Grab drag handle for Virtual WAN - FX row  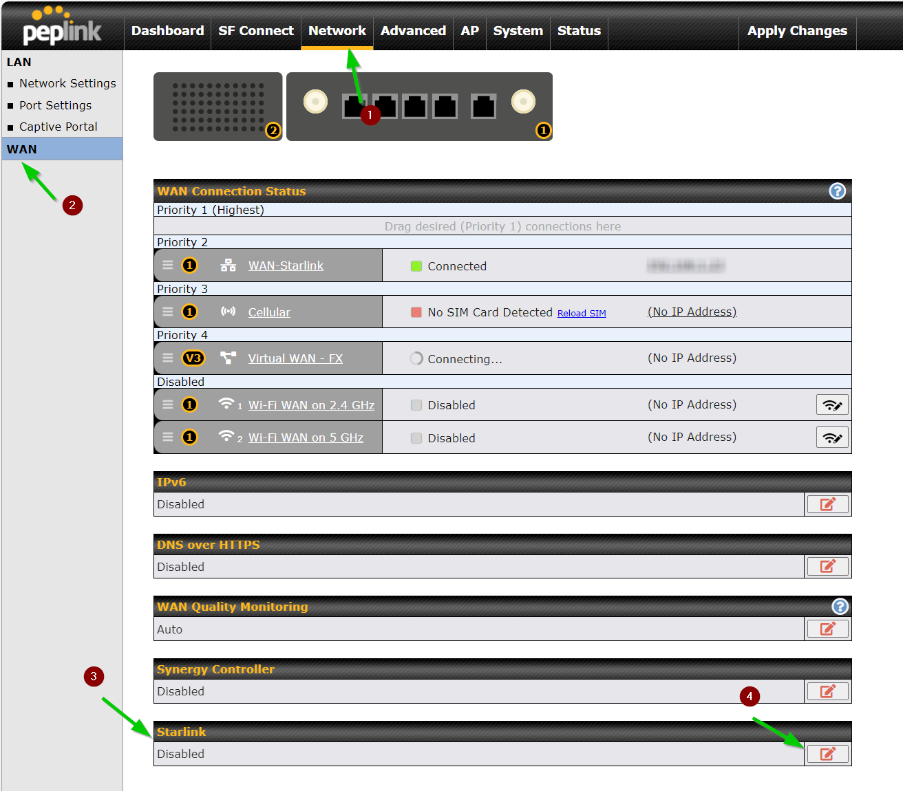click(x=168, y=358)
